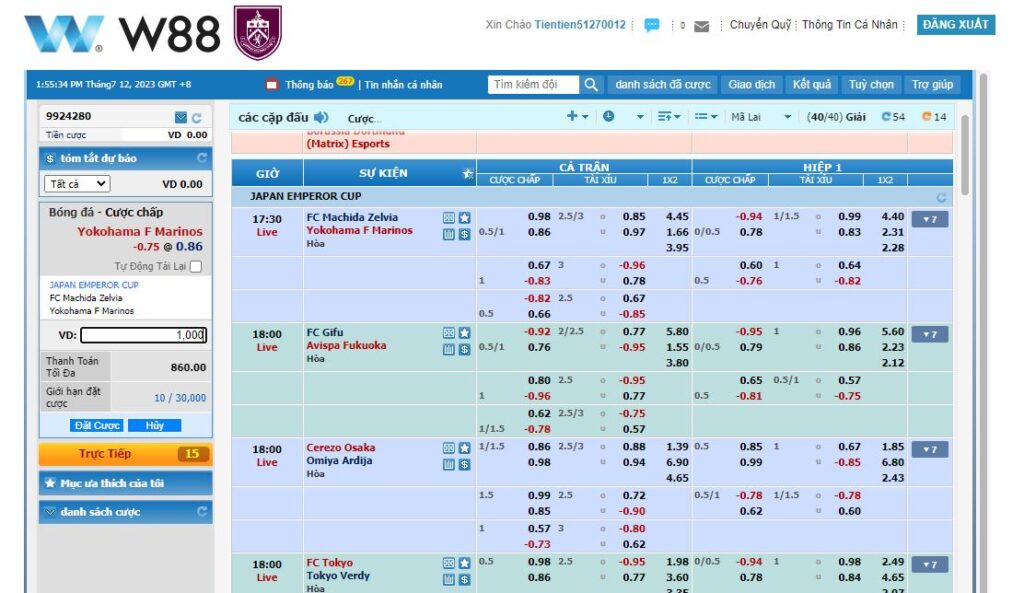Open the plus sign dropdown in match toolbar

pyautogui.click(x=577, y=116)
